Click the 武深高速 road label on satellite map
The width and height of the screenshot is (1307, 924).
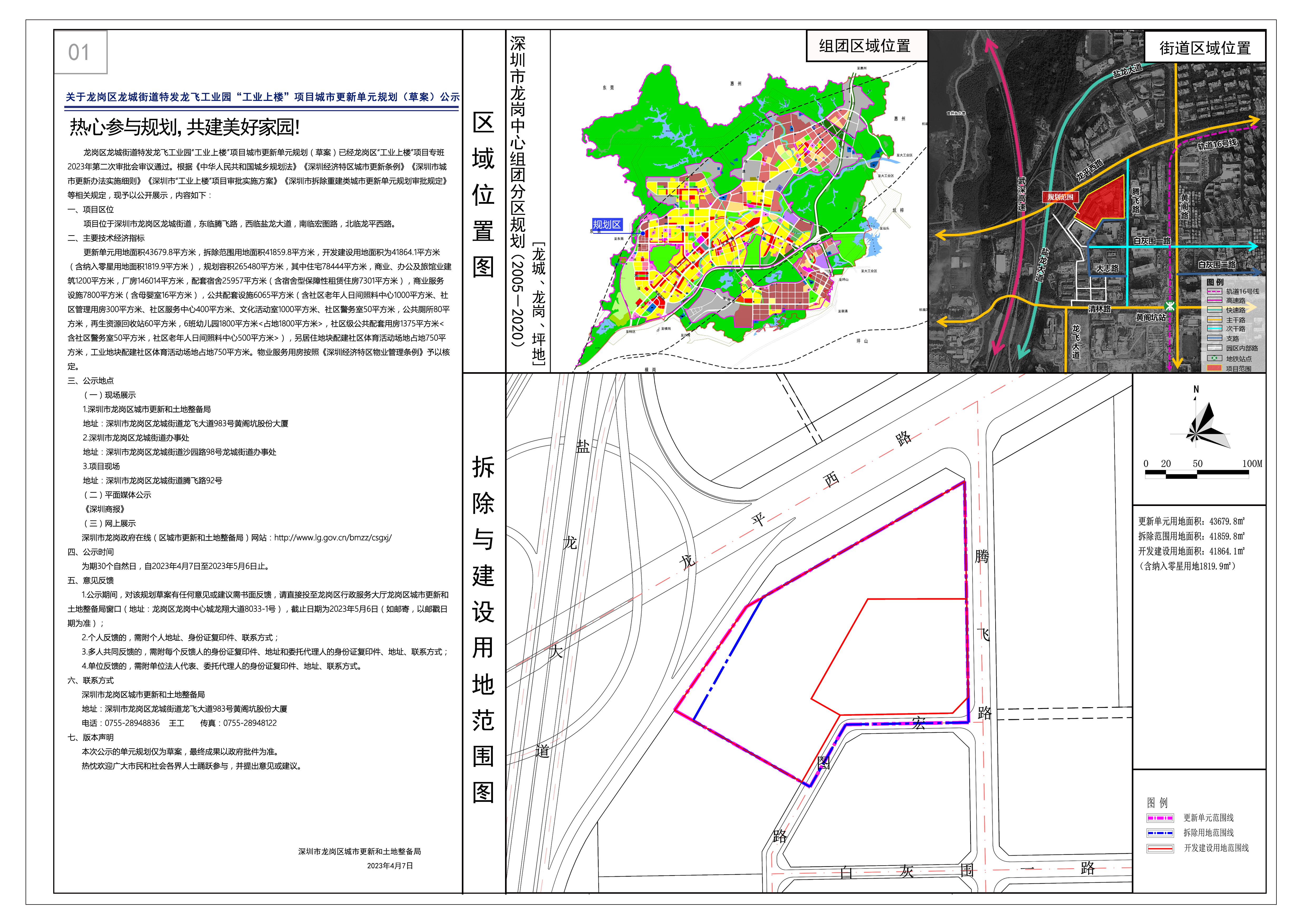tap(1022, 195)
